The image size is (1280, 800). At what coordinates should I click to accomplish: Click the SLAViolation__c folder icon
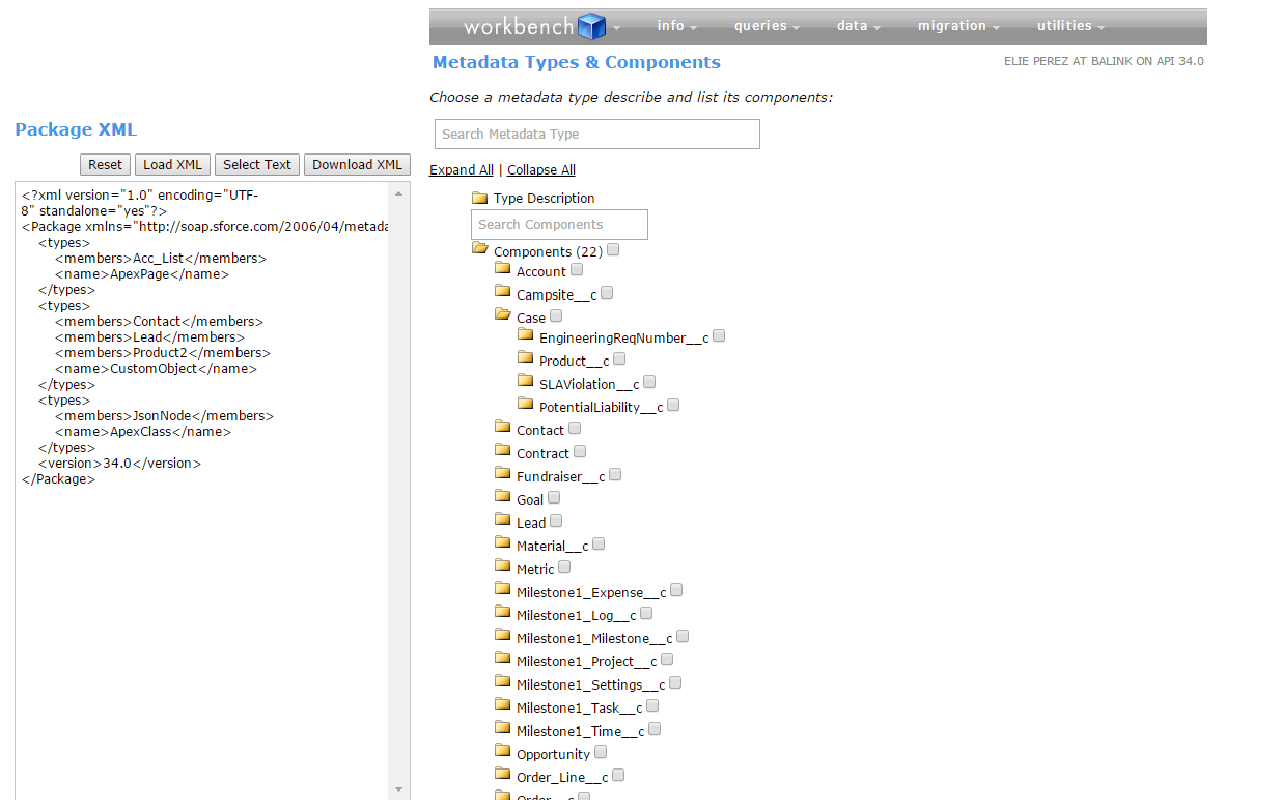pos(526,381)
